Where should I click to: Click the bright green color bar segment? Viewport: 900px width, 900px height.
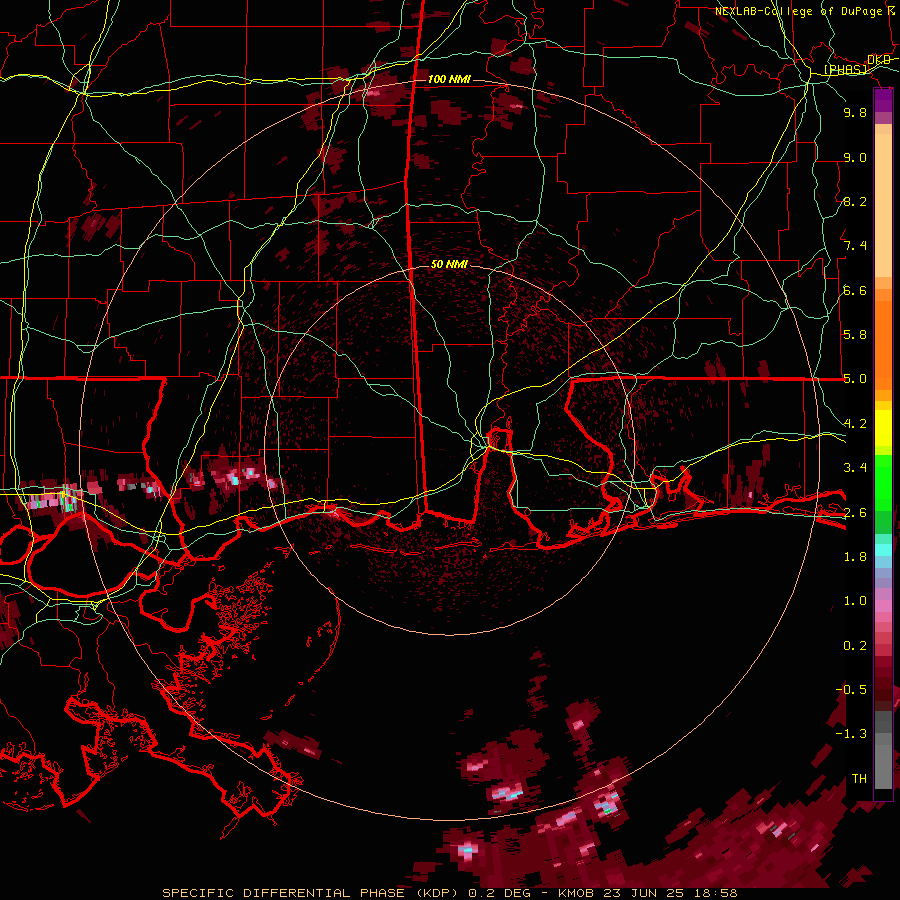pyautogui.click(x=883, y=482)
